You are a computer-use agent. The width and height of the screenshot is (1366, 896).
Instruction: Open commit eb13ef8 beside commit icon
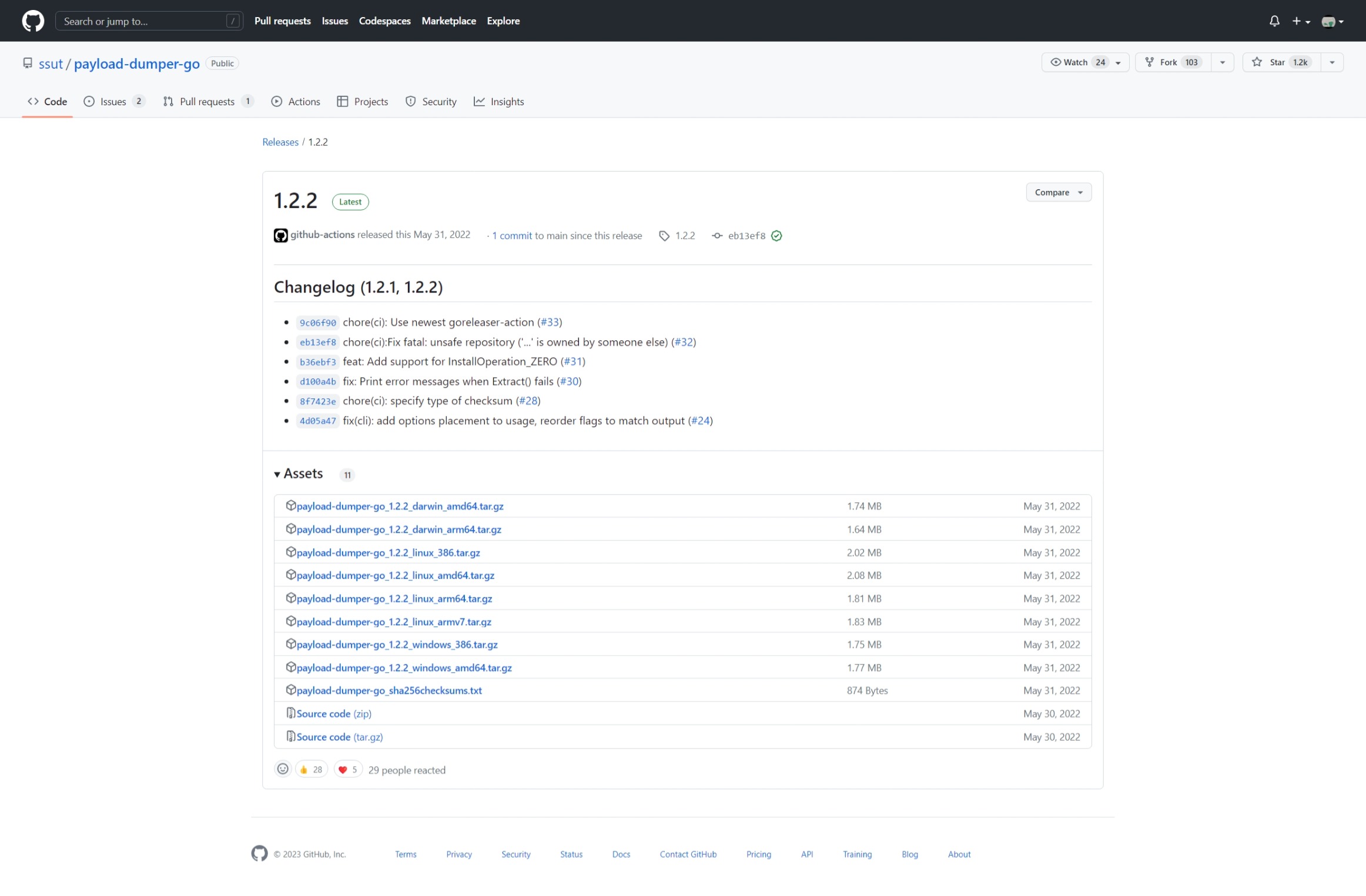tap(746, 236)
